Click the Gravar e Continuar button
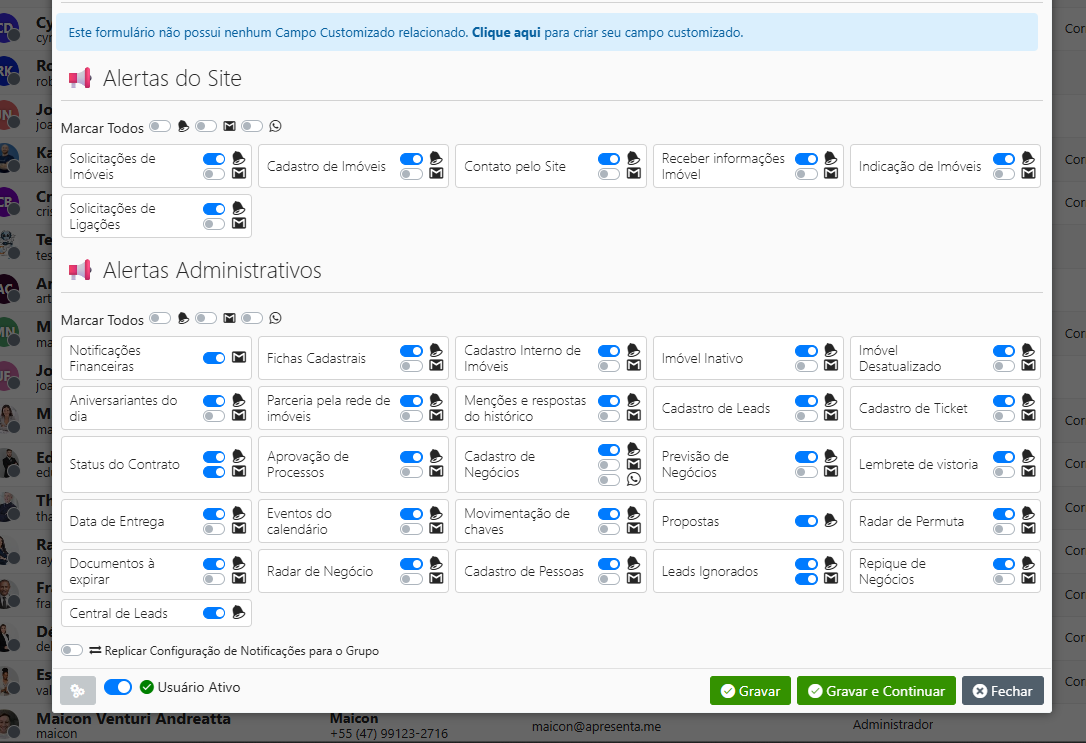The width and height of the screenshot is (1086, 743). pyautogui.click(x=876, y=691)
